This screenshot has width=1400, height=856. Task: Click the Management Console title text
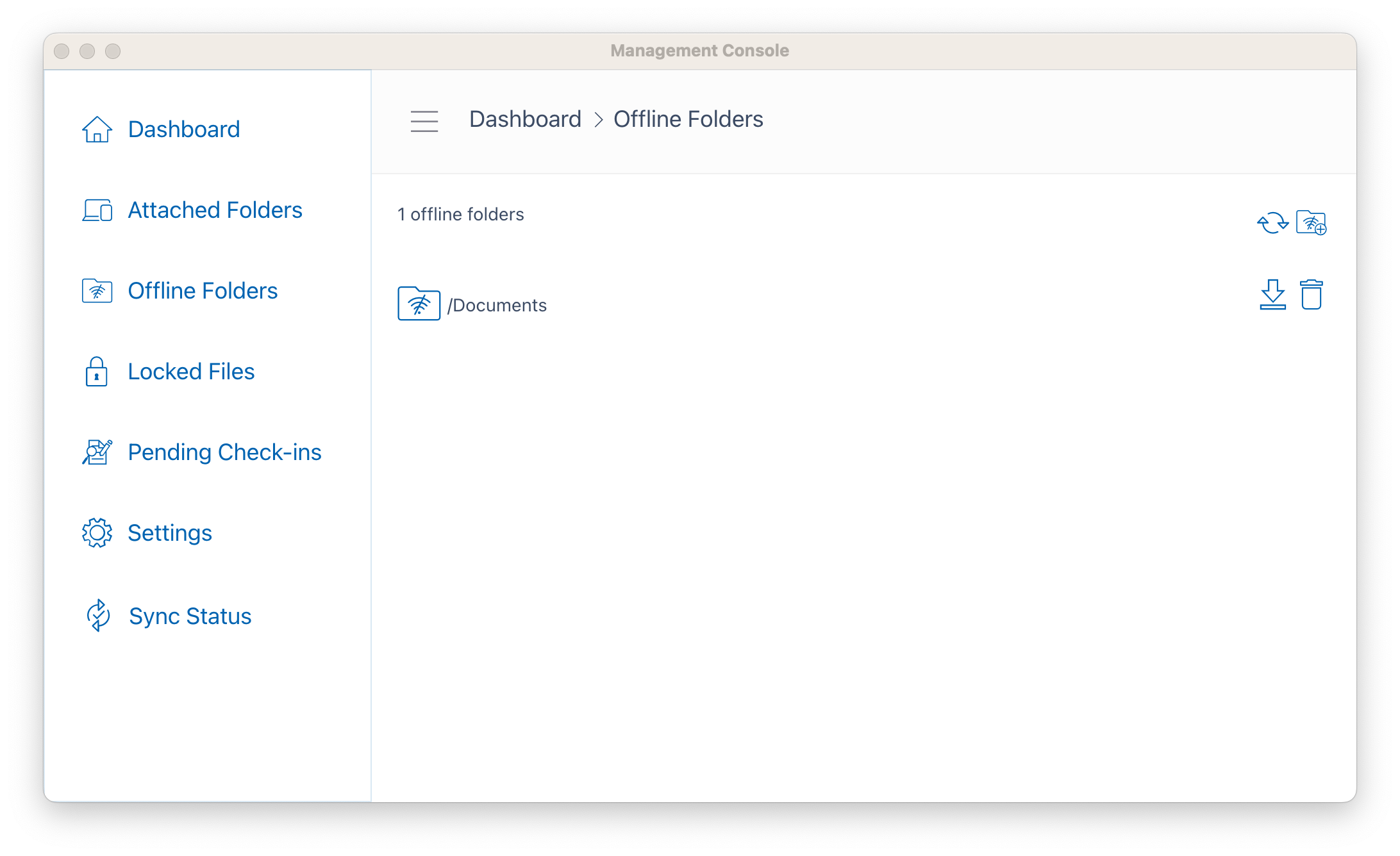(699, 51)
